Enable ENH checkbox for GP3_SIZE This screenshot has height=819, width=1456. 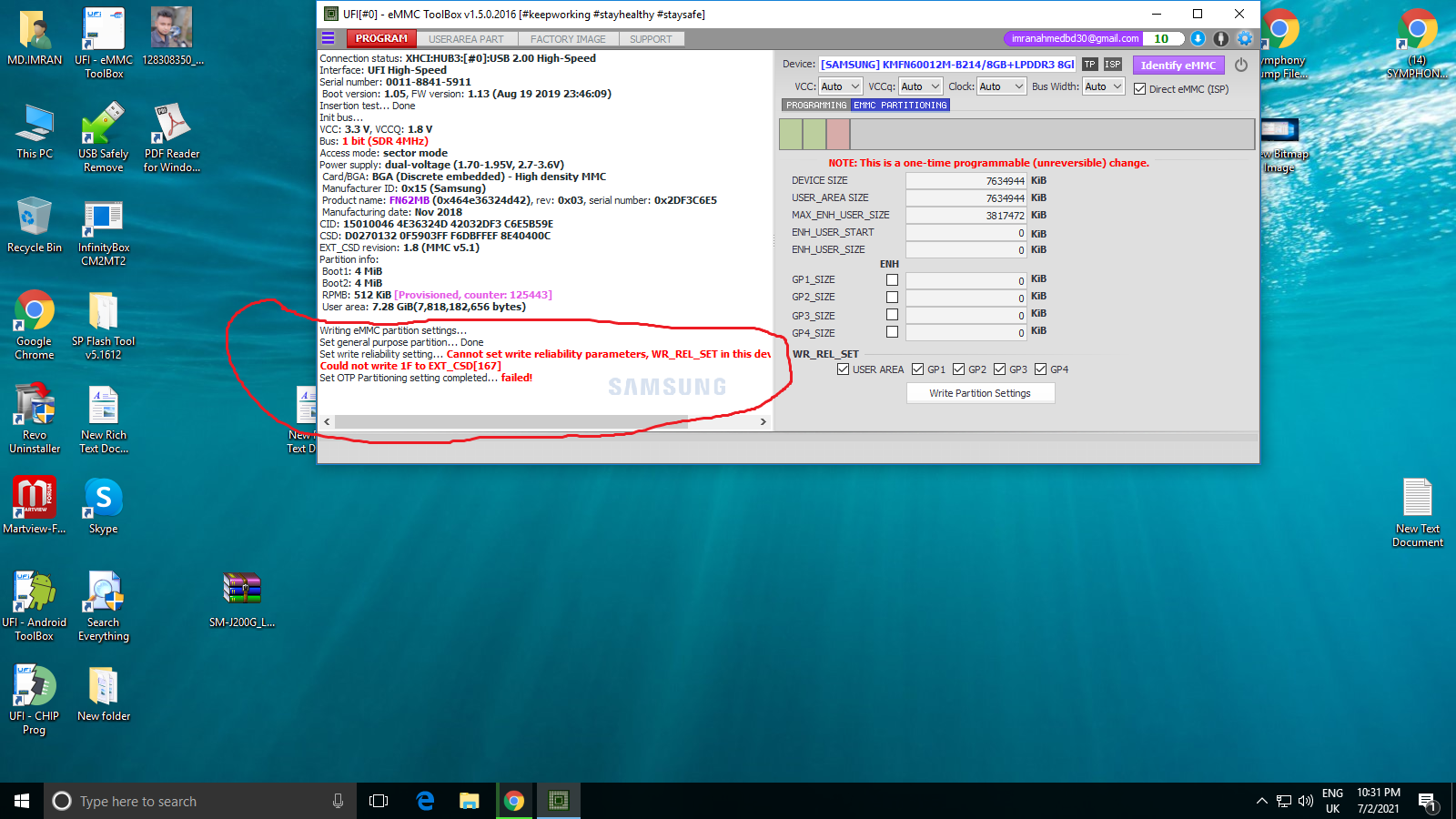[892, 315]
